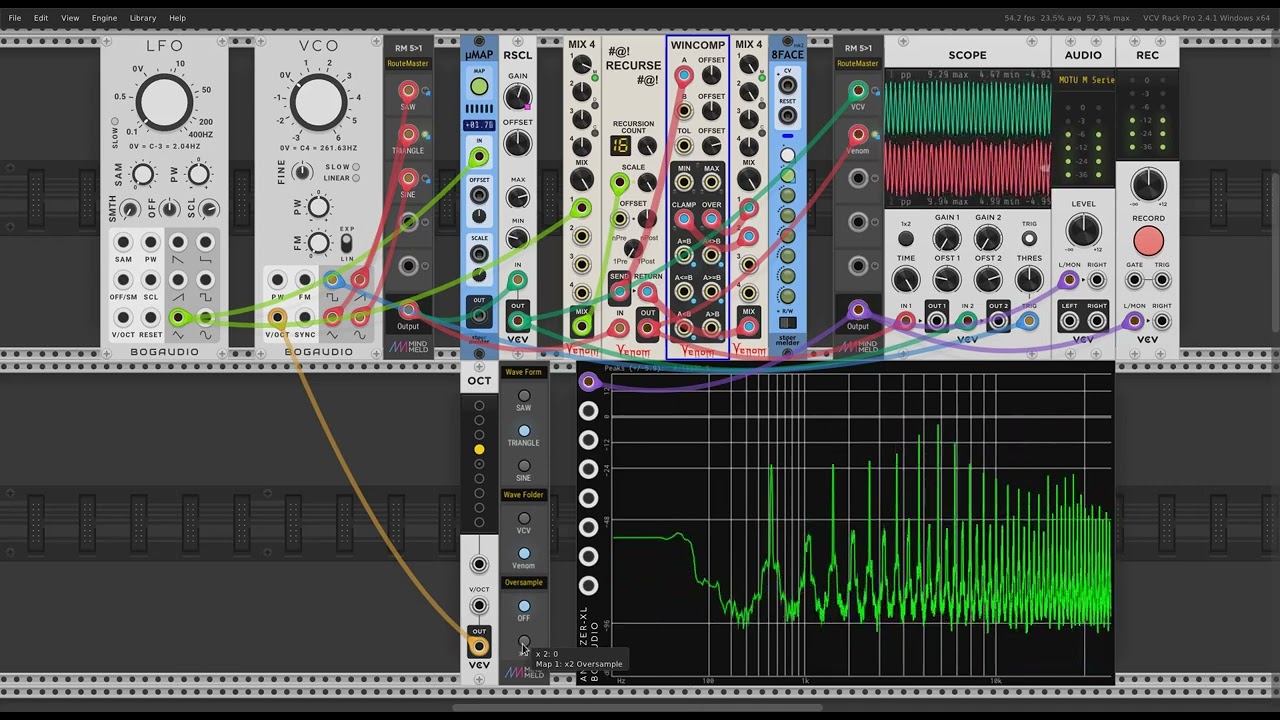This screenshot has width=1280, height=720.
Task: Flip the VCO EXP/LIN FM switch
Action: pyautogui.click(x=347, y=243)
